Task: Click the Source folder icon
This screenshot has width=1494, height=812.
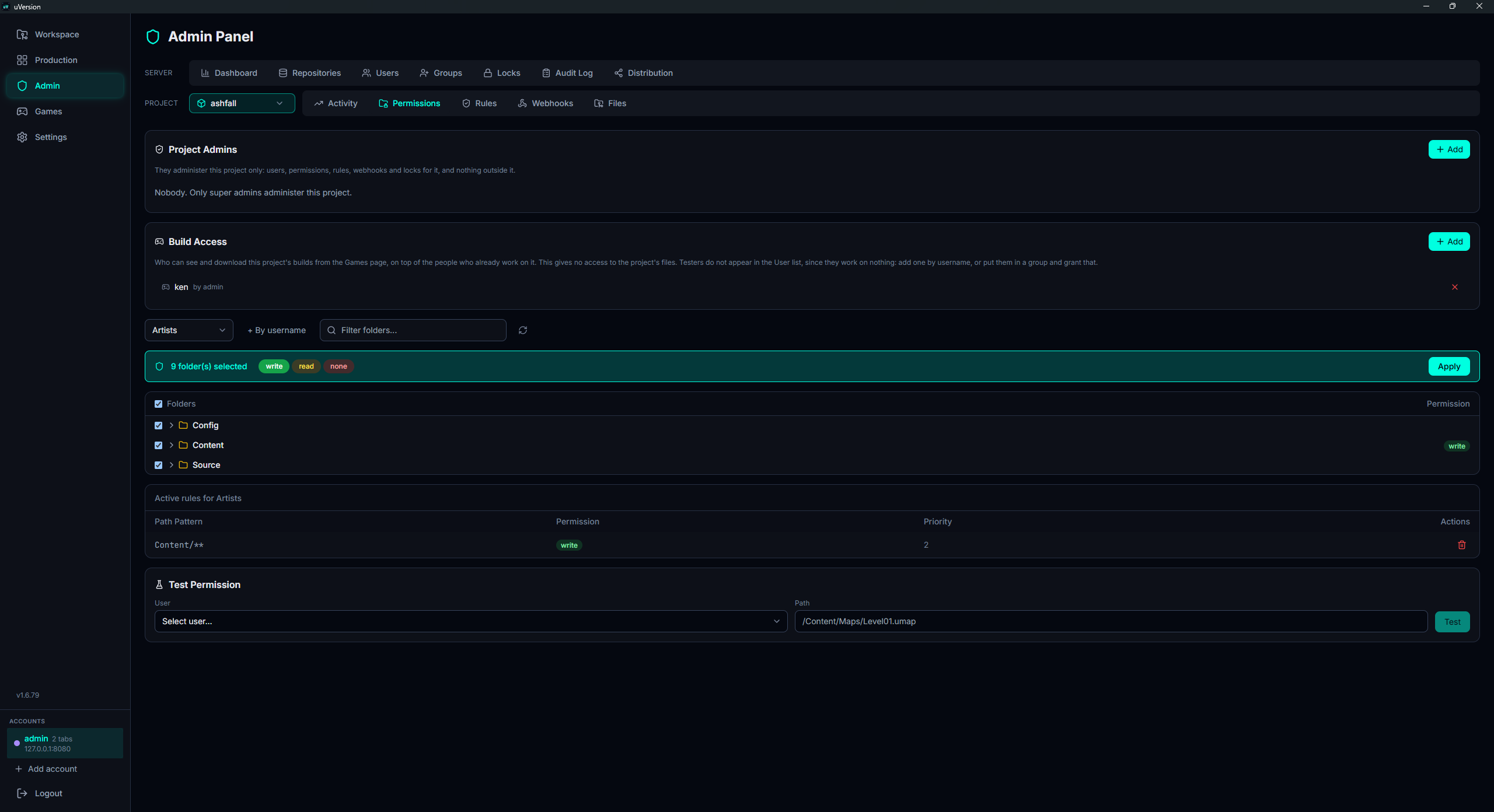Action: click(x=183, y=465)
